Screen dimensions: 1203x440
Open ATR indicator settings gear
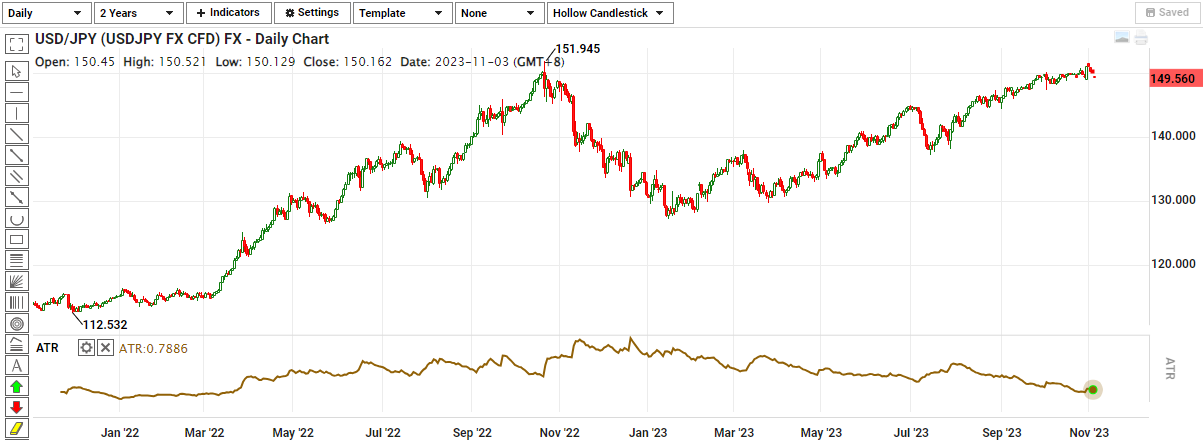87,347
